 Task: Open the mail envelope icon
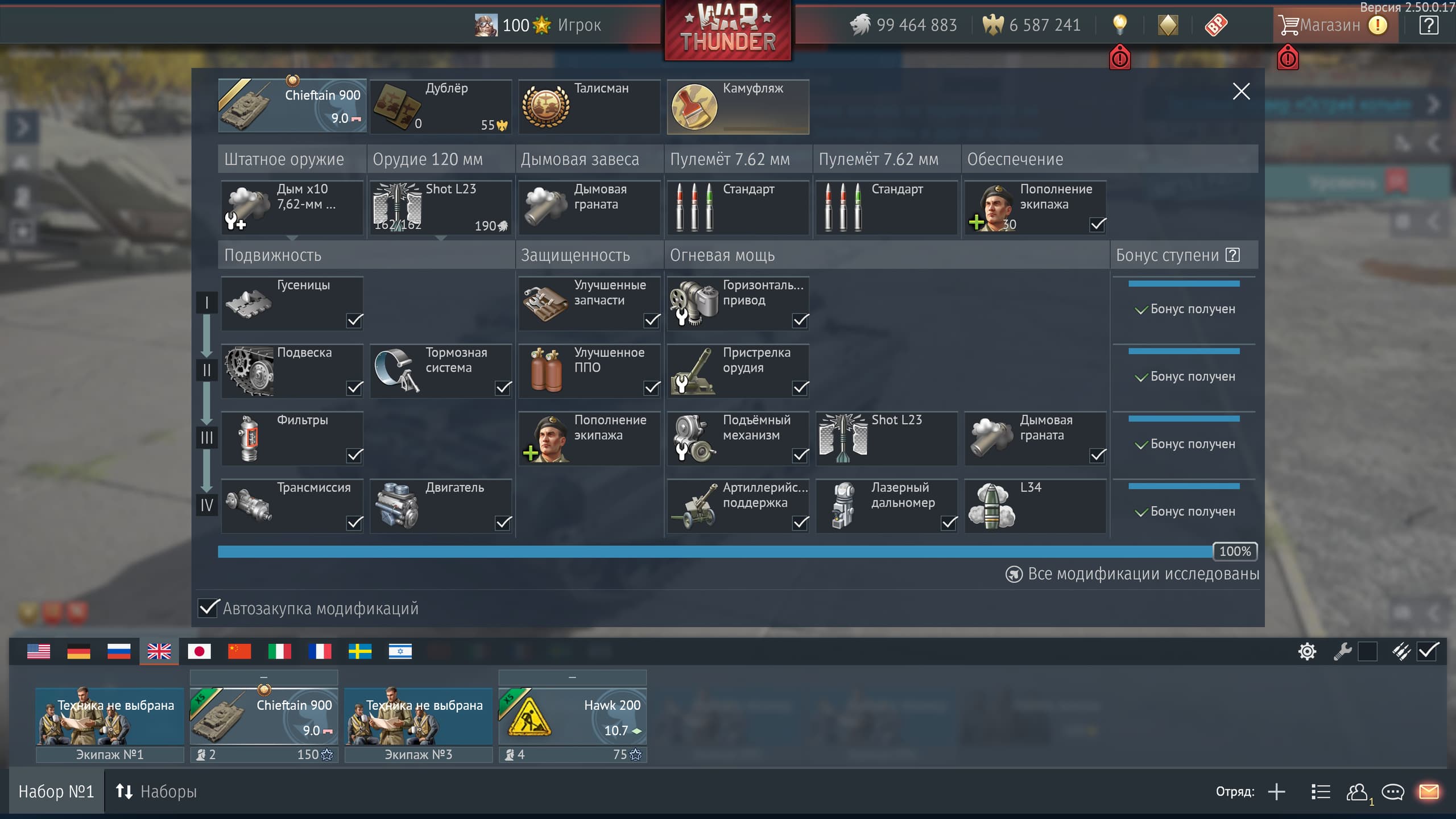pyautogui.click(x=1428, y=791)
